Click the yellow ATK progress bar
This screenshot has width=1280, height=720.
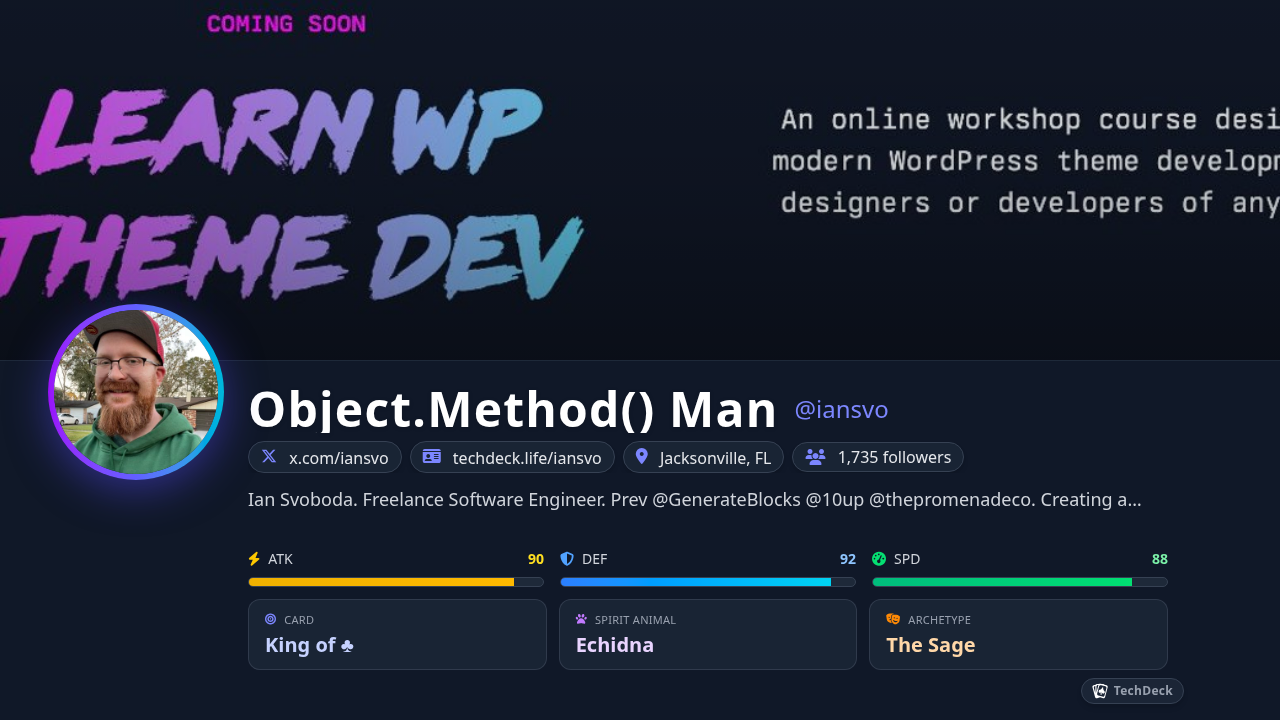(x=395, y=582)
